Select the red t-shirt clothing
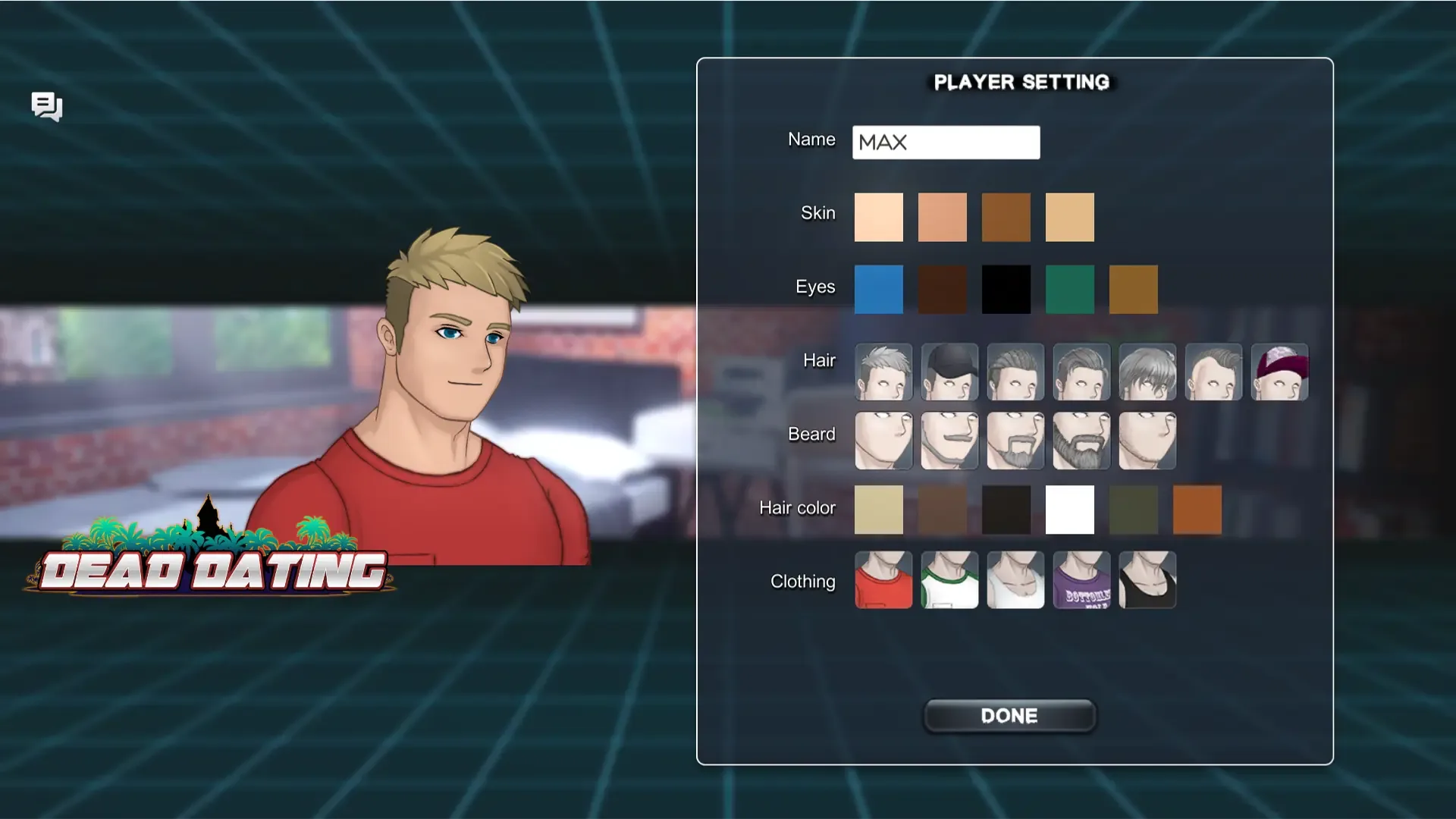The height and width of the screenshot is (819, 1456). [x=883, y=580]
